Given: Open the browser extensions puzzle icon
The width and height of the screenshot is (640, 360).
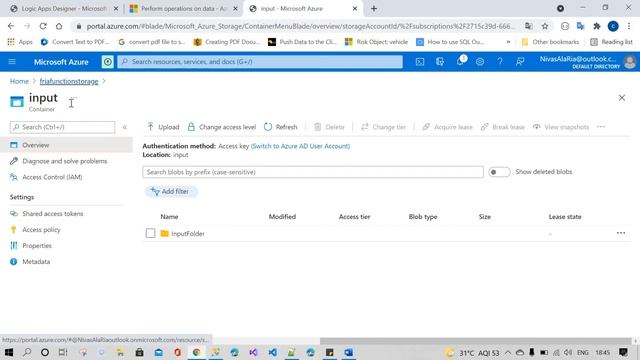Looking at the screenshot, I should 597,26.
